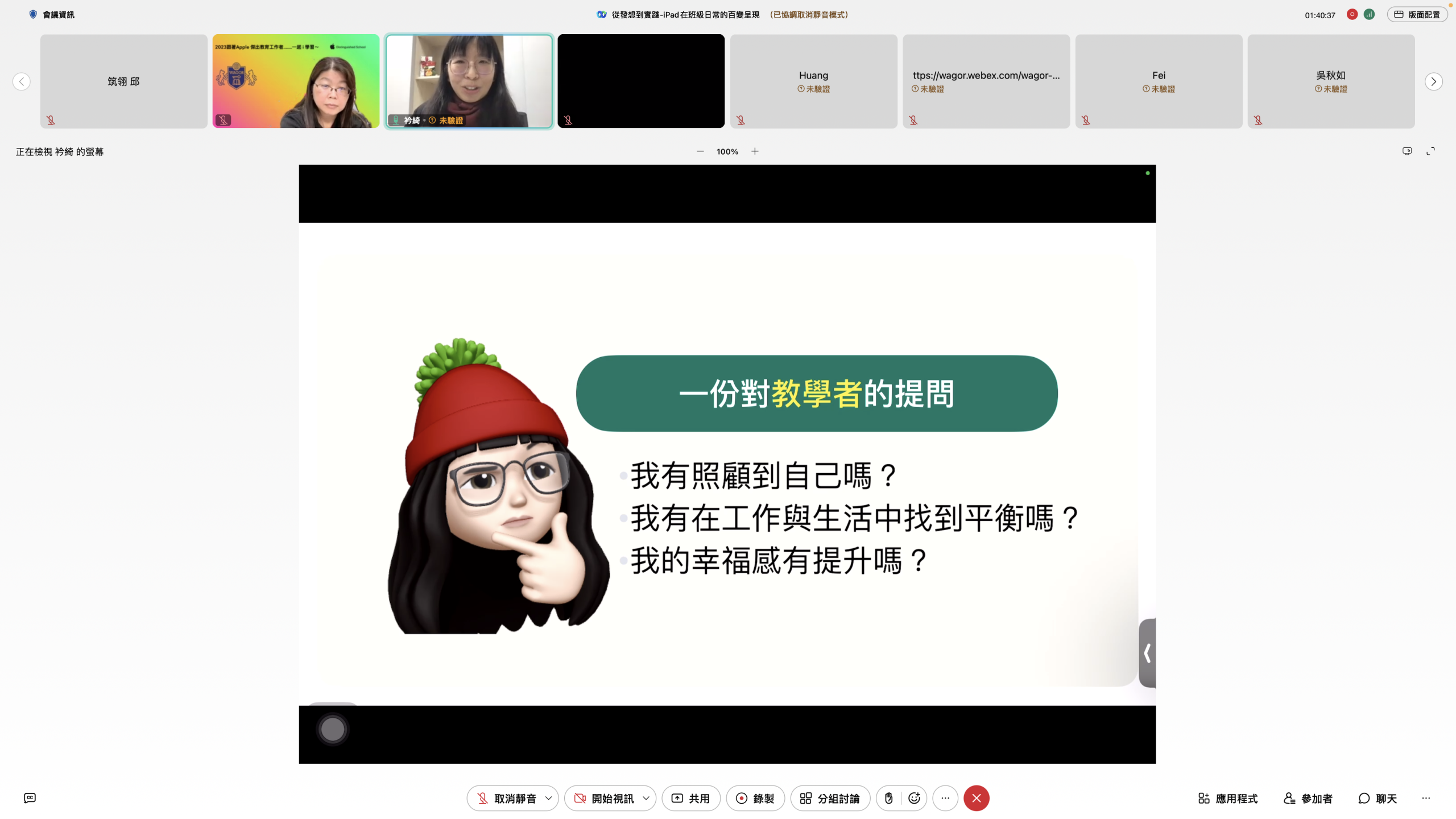The image size is (1456, 819).
Task: Click the closed captions icon
Action: click(30, 798)
